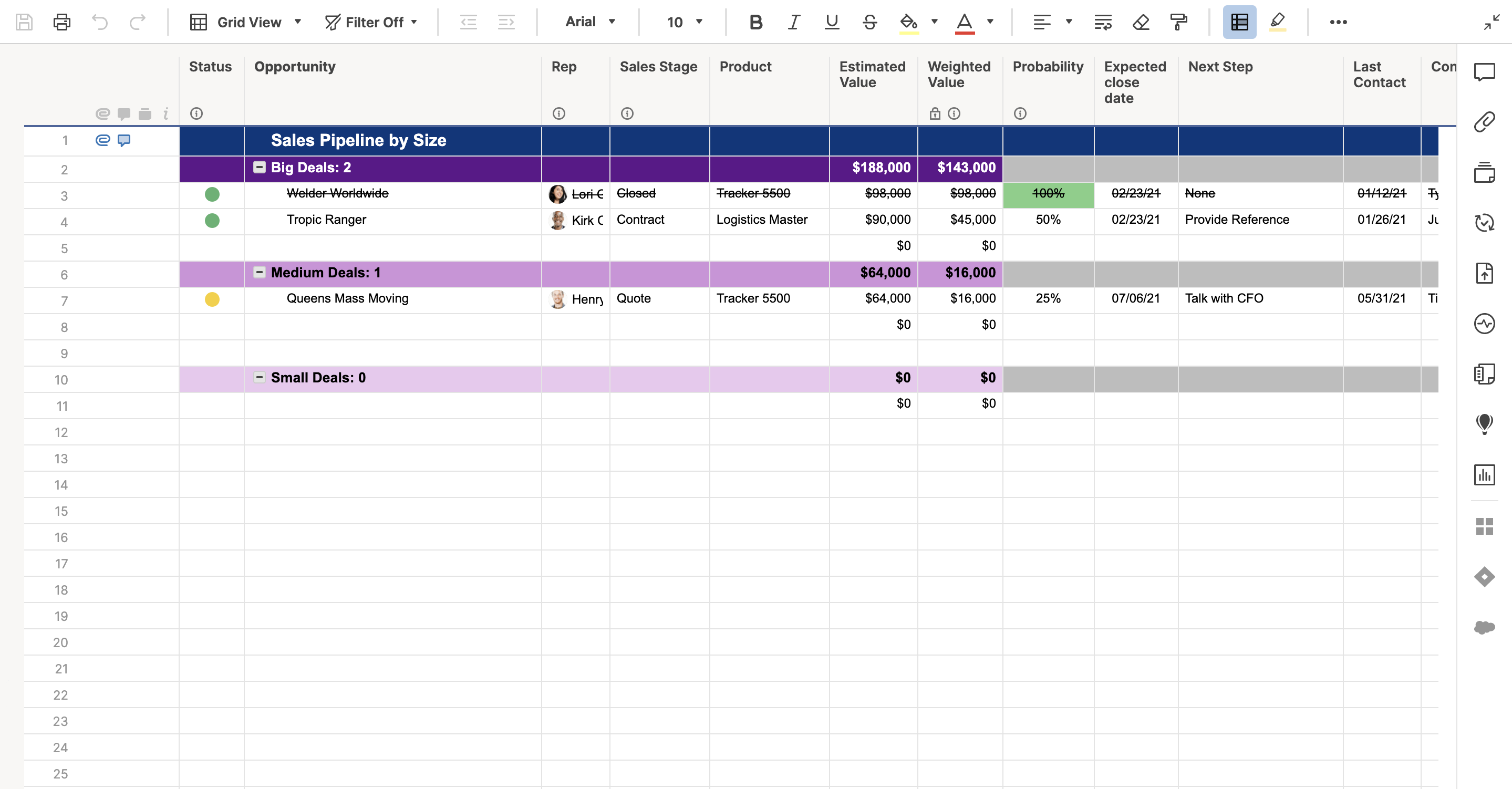The image size is (1512, 789).
Task: Open the Conversations panel icon
Action: (x=1484, y=71)
